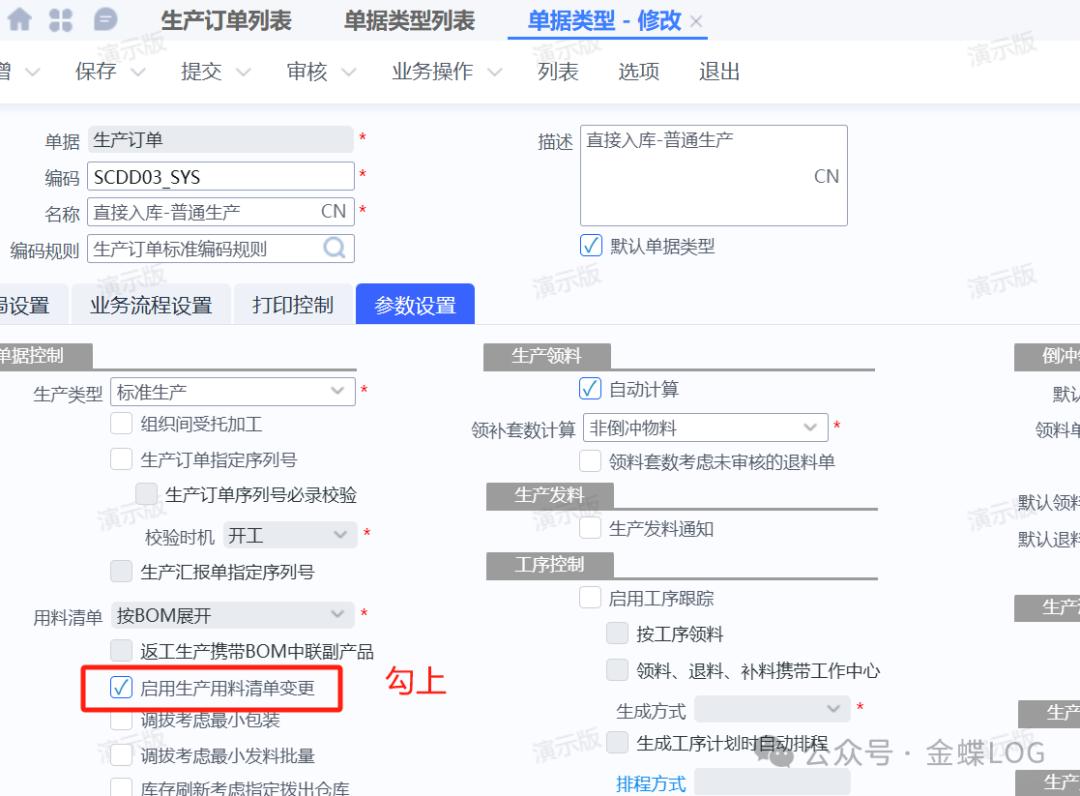Close the 单据类型 - 修改 tab
The height and width of the screenshot is (796, 1080).
coord(697,21)
